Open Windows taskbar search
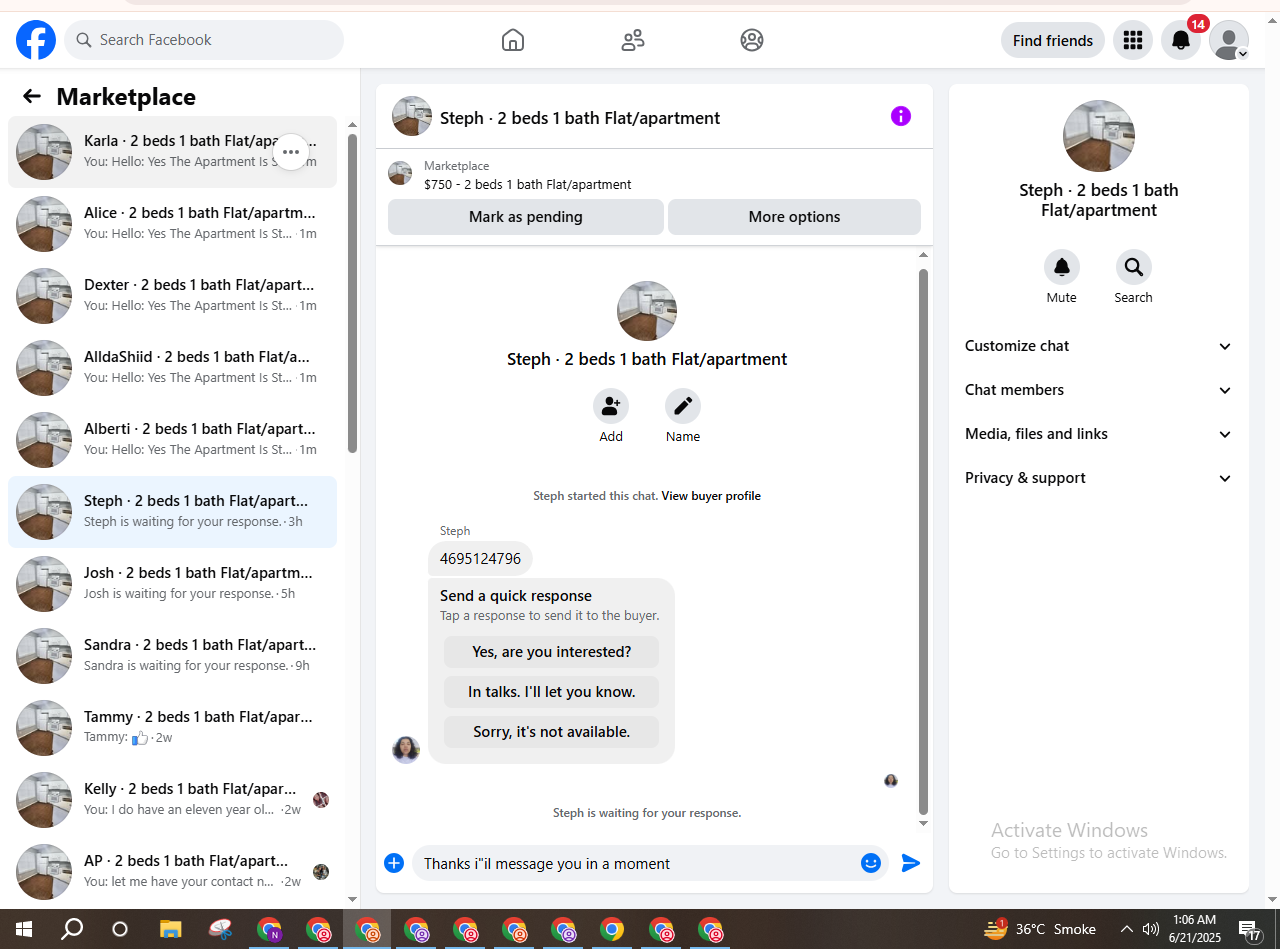 pyautogui.click(x=72, y=929)
